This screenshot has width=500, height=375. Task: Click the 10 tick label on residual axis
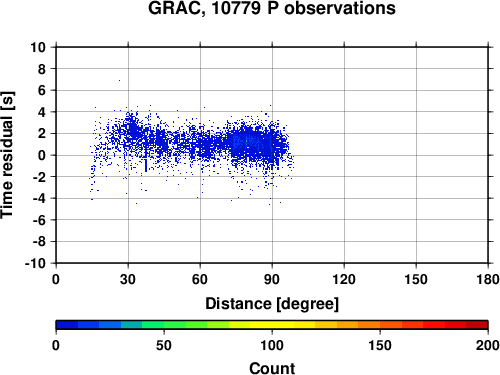[x=38, y=47]
